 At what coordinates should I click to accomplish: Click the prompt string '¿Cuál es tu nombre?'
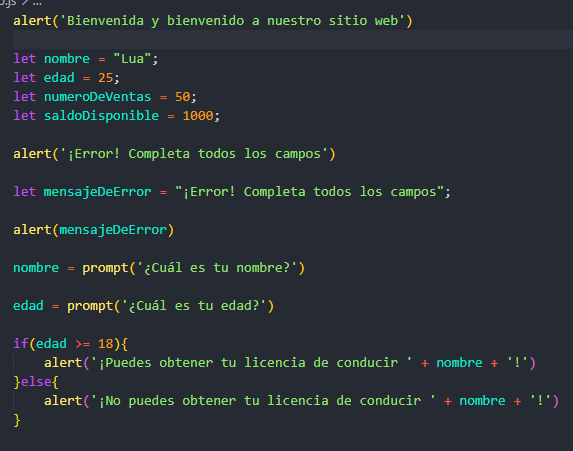click(x=217, y=268)
